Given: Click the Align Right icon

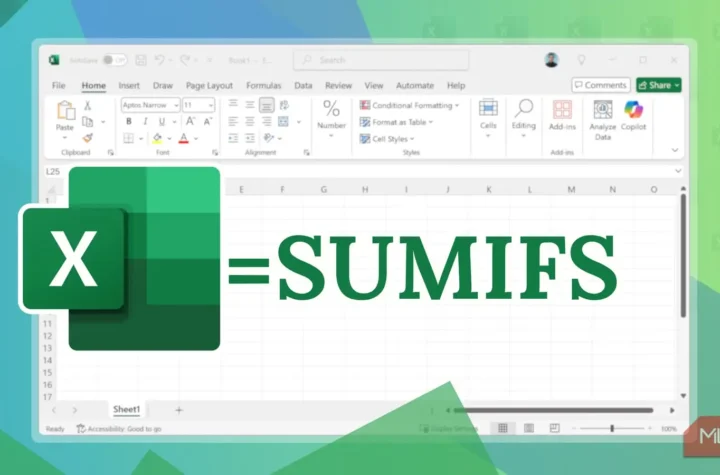Looking at the screenshot, I should pos(266,121).
